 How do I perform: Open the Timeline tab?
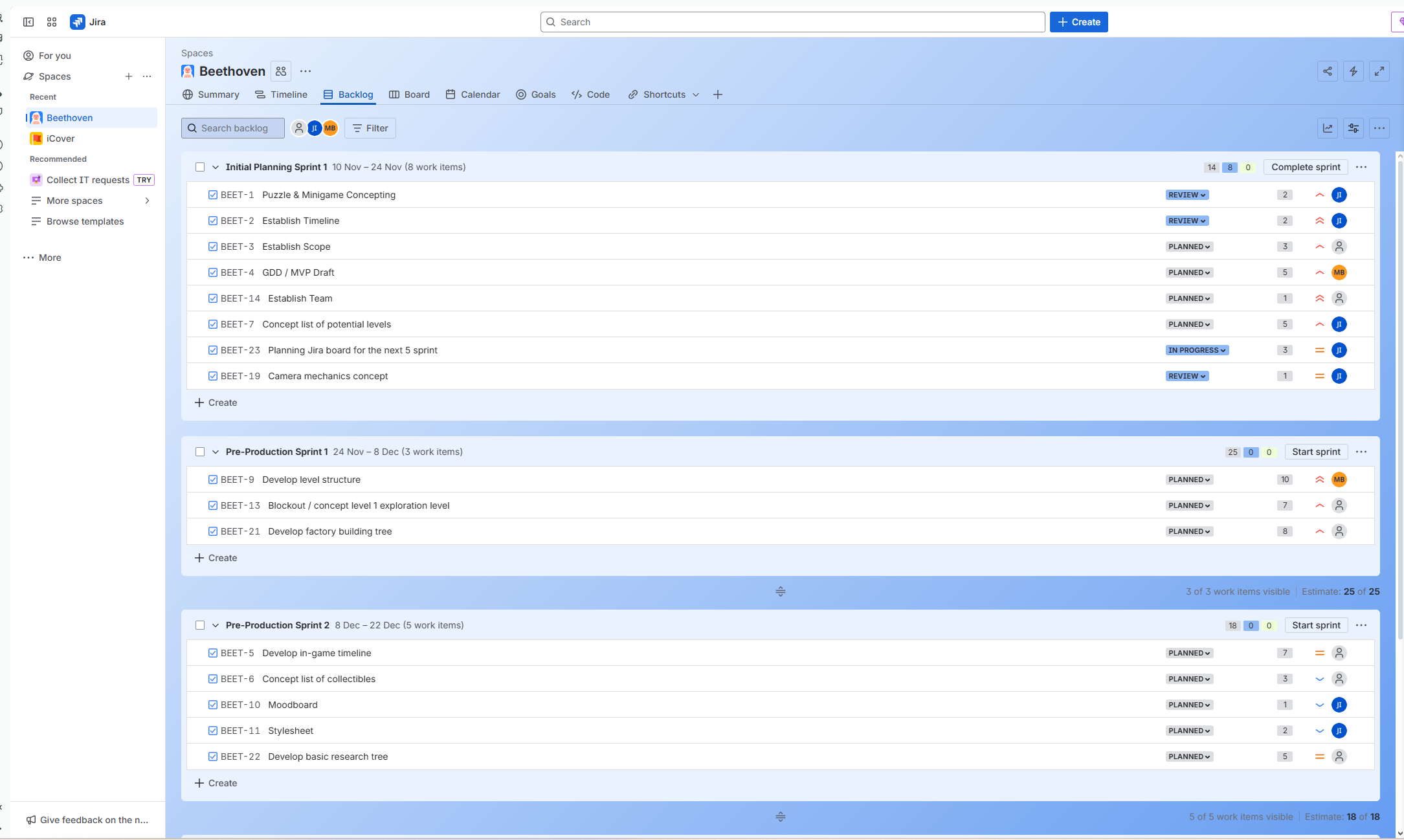pos(281,94)
